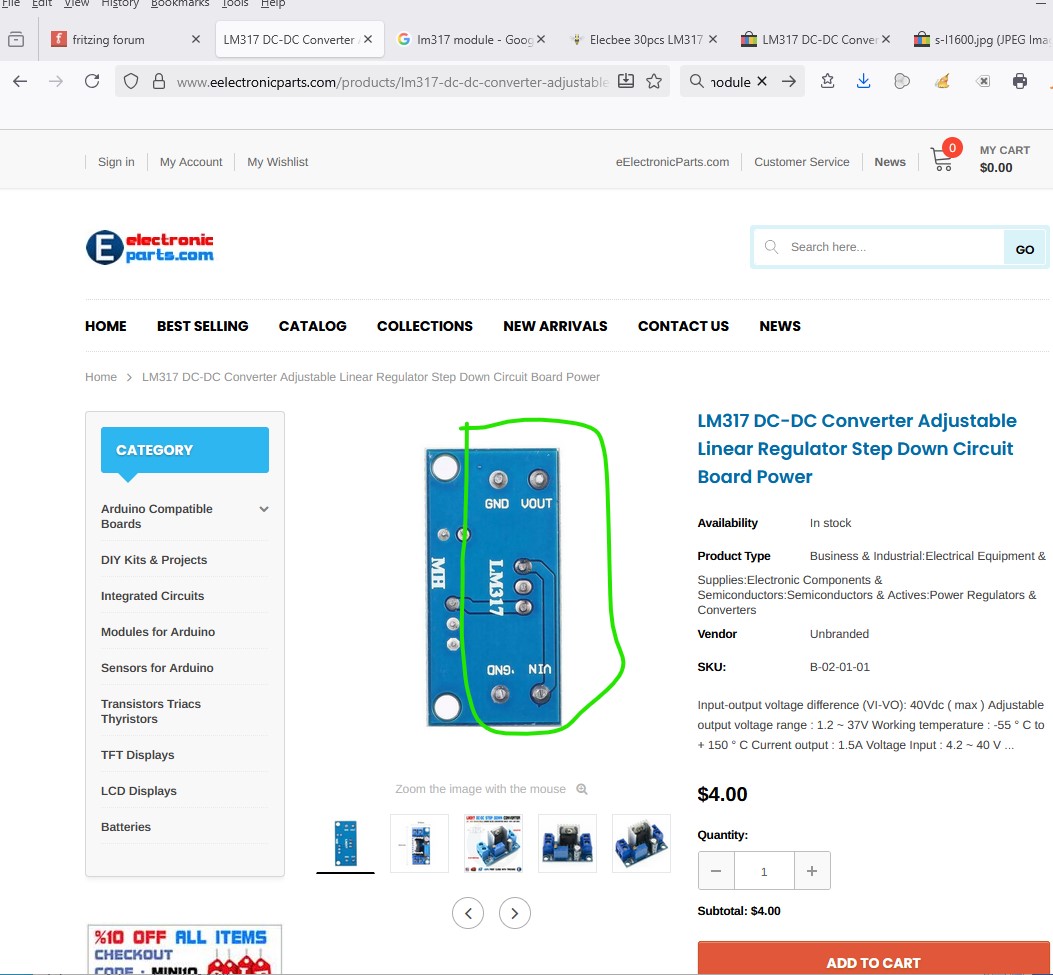Open the browser downloads arrow icon
Viewport: 1053px width, 975px height.
coord(863,81)
